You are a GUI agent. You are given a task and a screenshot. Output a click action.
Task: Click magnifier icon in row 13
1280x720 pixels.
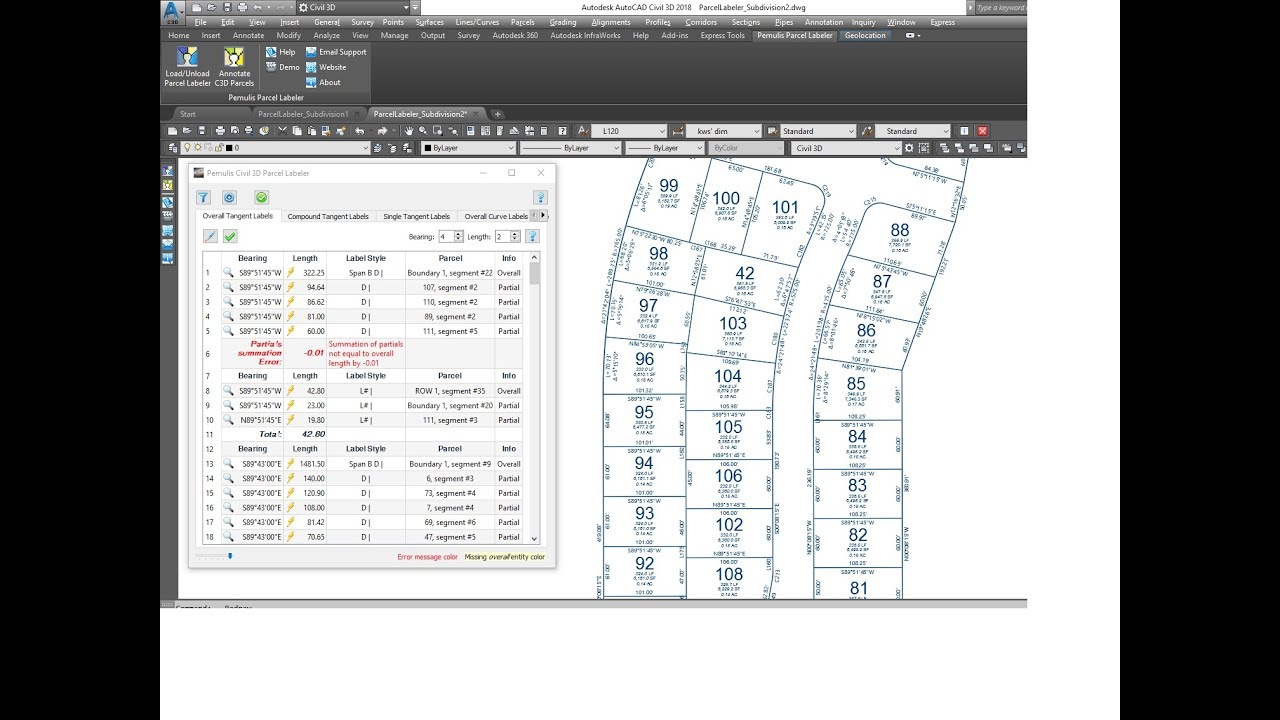(x=228, y=464)
